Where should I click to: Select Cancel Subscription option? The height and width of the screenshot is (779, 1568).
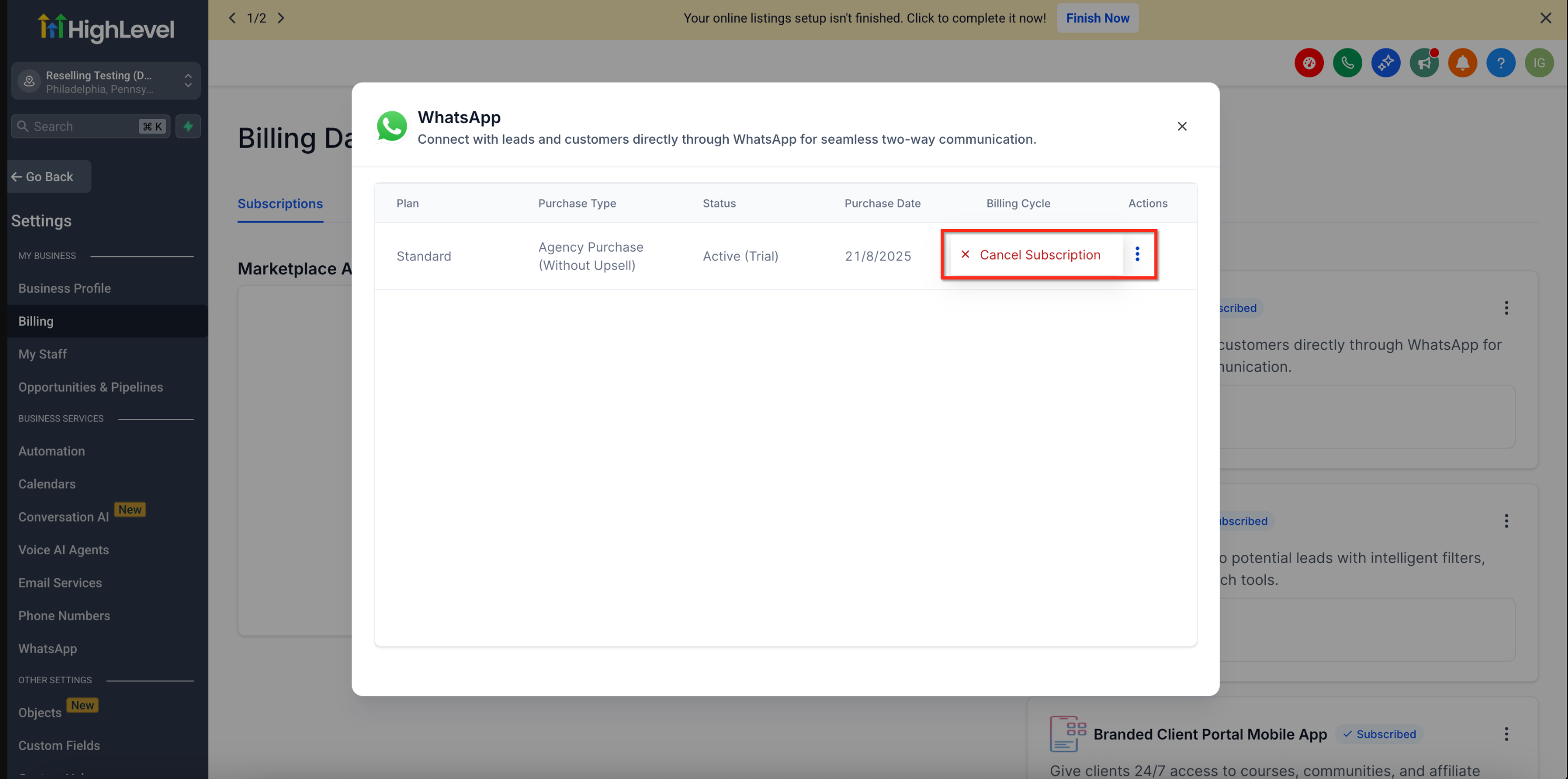tap(1039, 255)
